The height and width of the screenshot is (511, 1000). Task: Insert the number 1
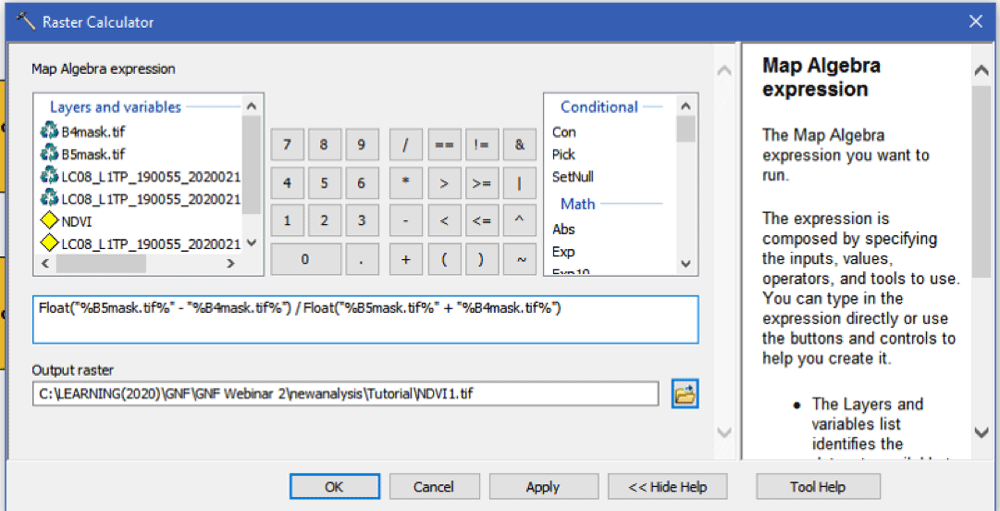coord(287,221)
